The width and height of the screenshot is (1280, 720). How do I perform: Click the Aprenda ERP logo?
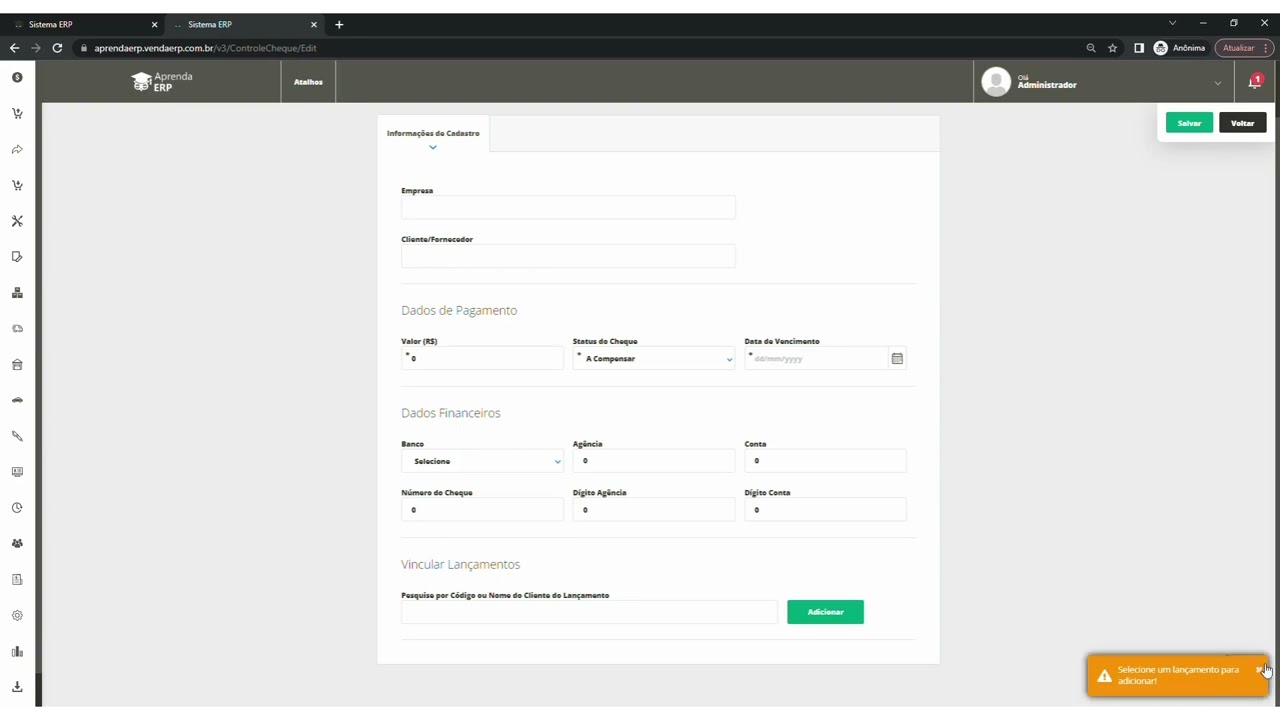click(162, 82)
